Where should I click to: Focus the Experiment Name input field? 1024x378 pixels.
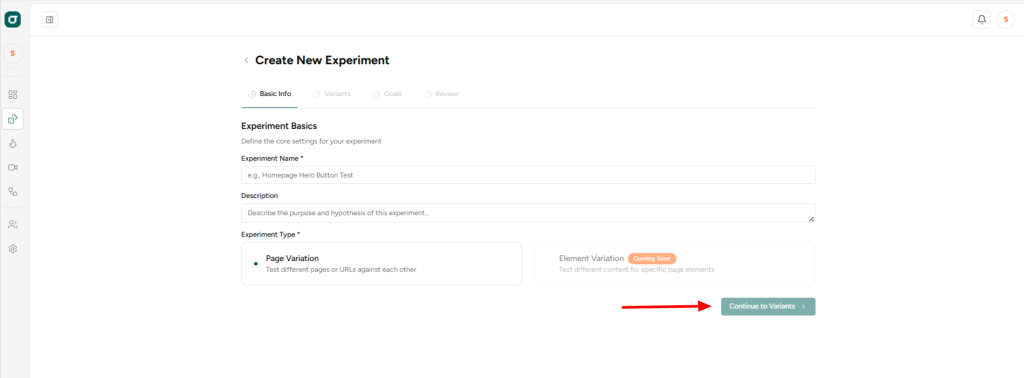[528, 175]
